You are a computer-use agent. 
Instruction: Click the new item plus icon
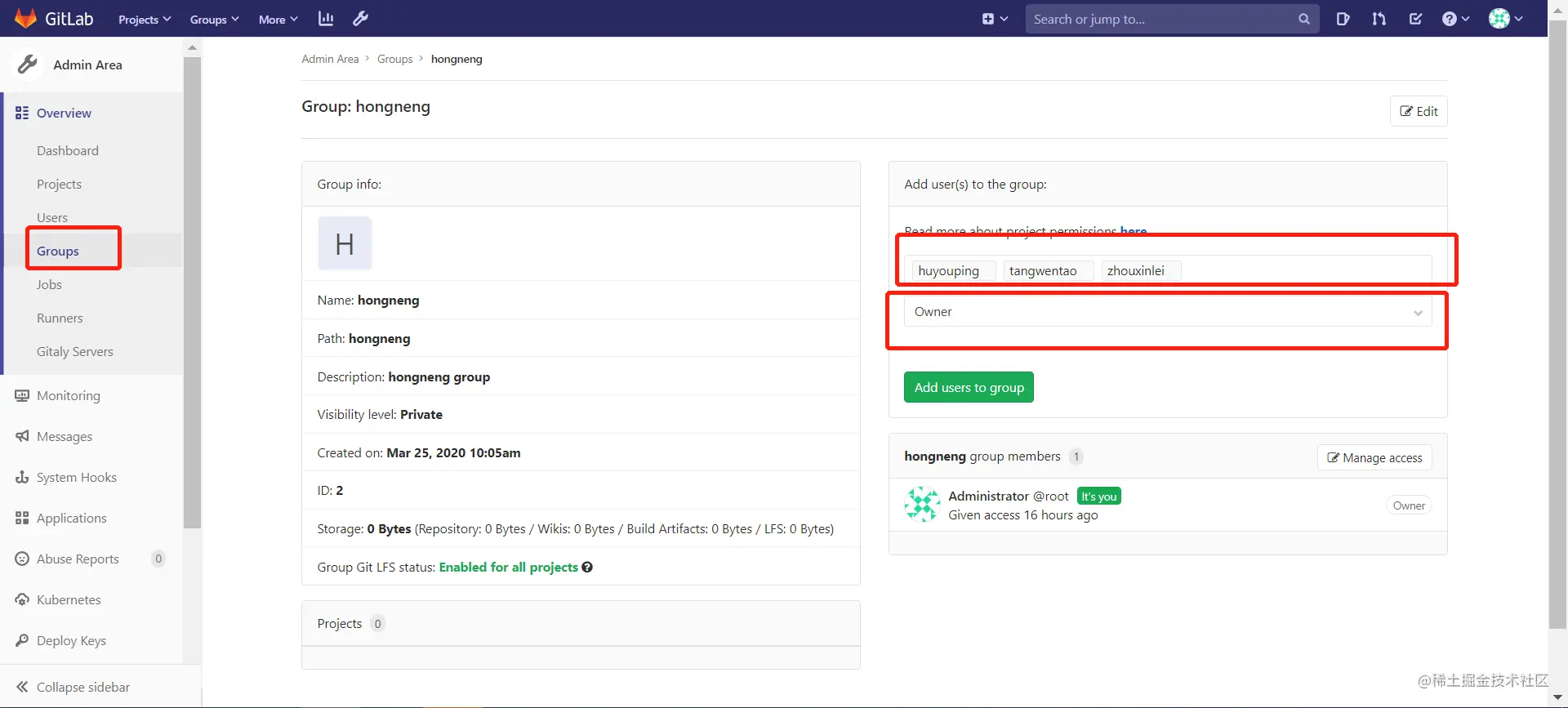[995, 19]
